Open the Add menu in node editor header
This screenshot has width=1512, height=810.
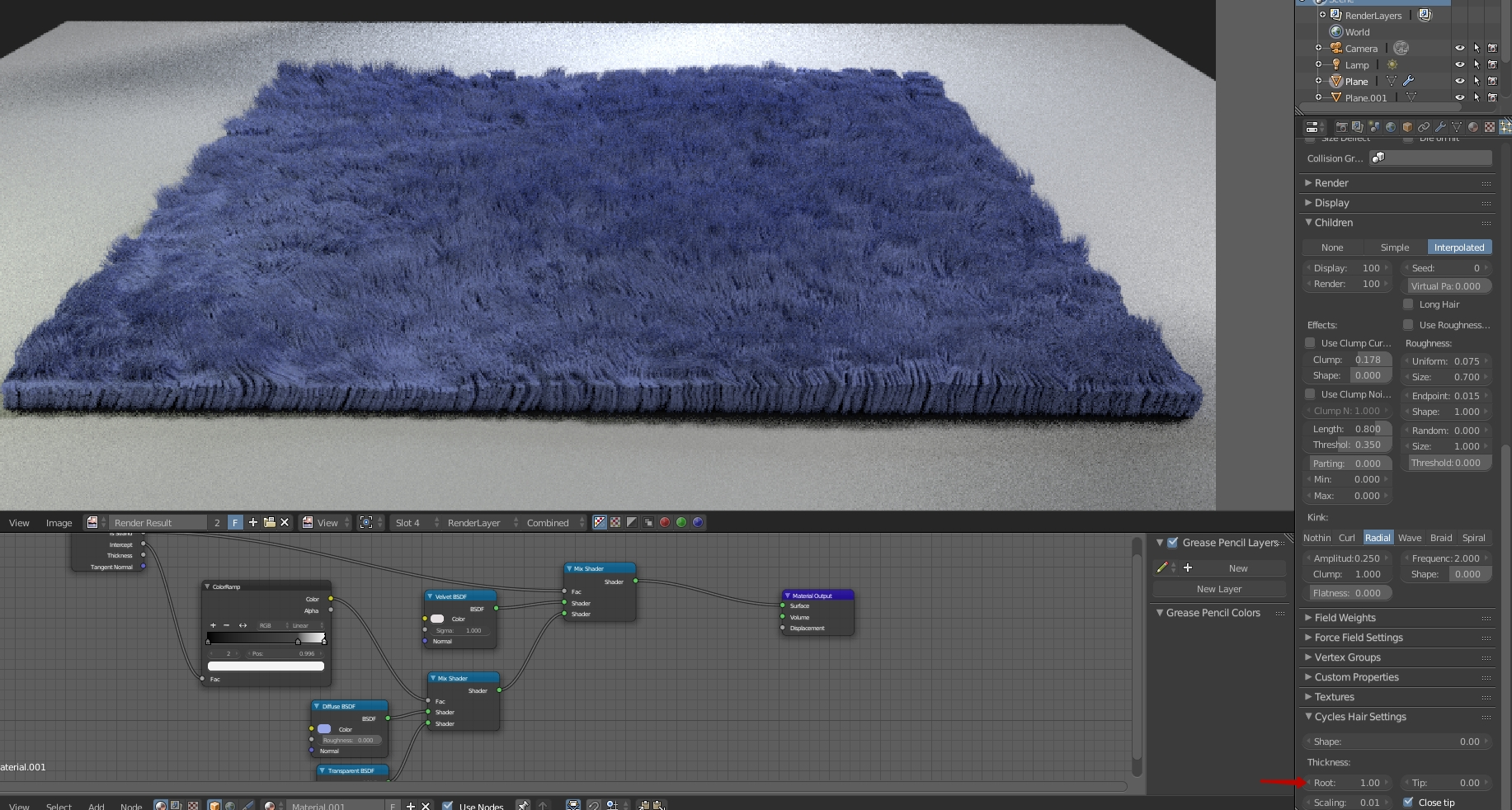pyautogui.click(x=96, y=807)
